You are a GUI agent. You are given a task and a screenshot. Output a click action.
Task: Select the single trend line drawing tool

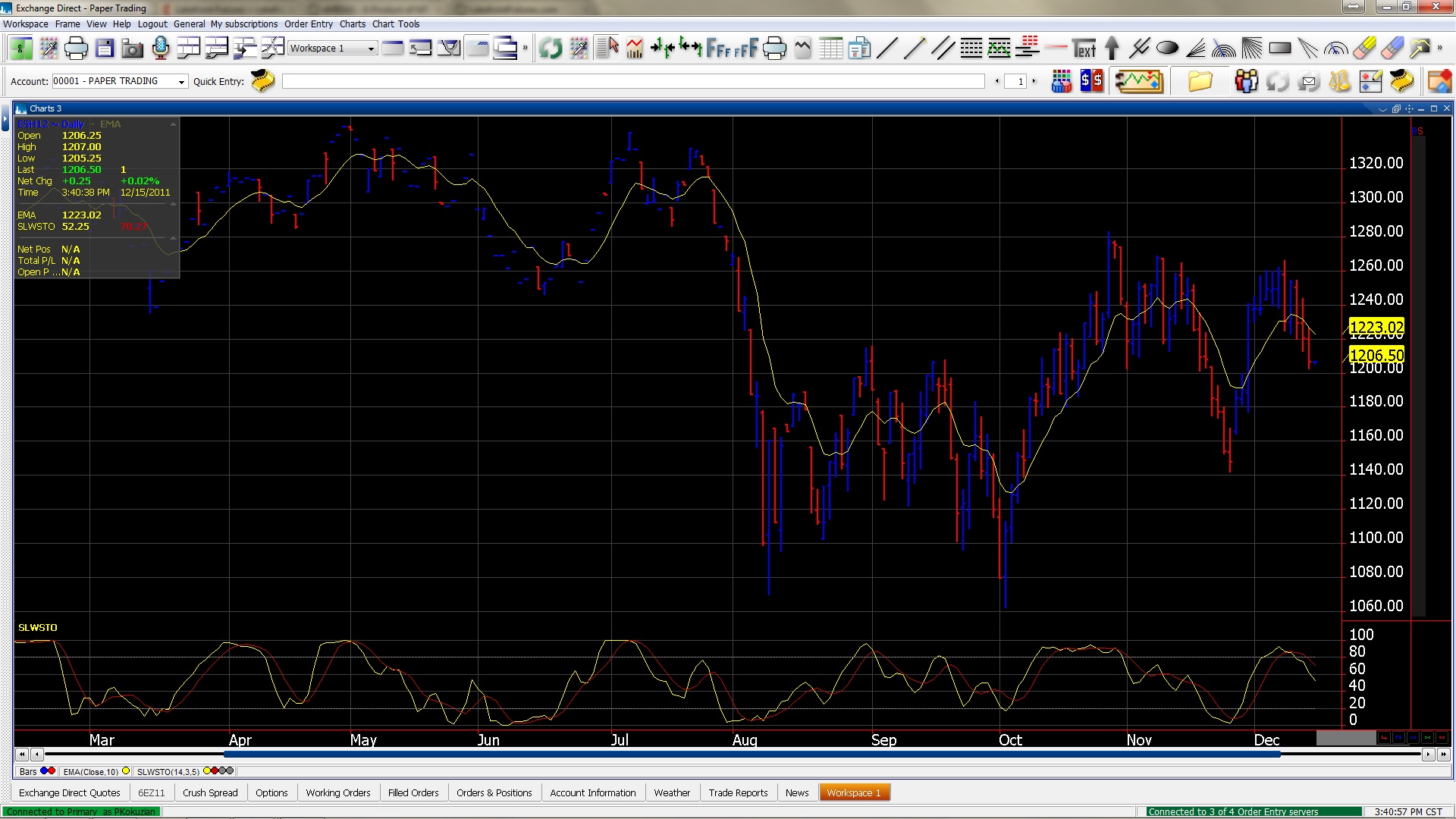[x=886, y=49]
